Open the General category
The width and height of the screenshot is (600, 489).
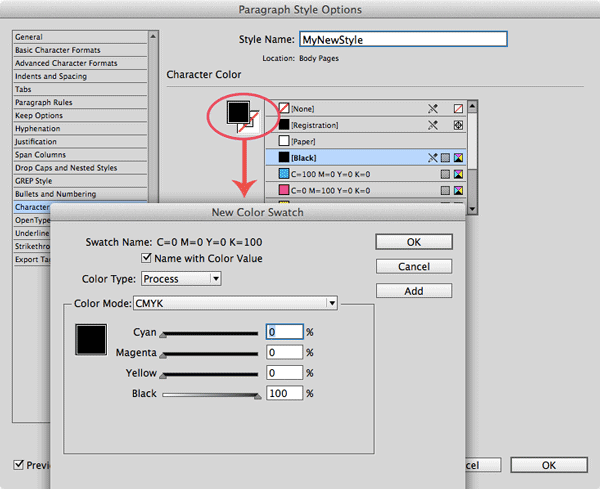[x=80, y=37]
